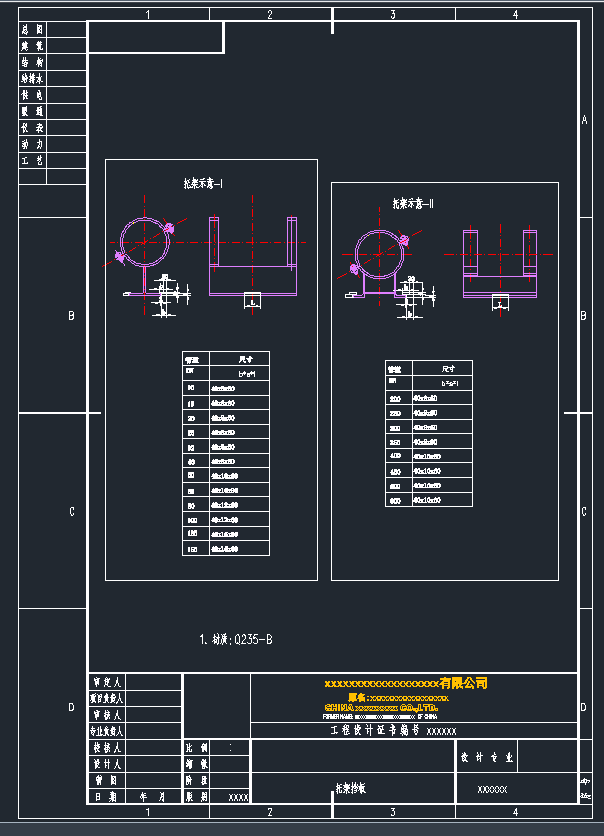The width and height of the screenshot is (604, 836).
Task: Click column marker 4 on top border
Action: pos(515,14)
